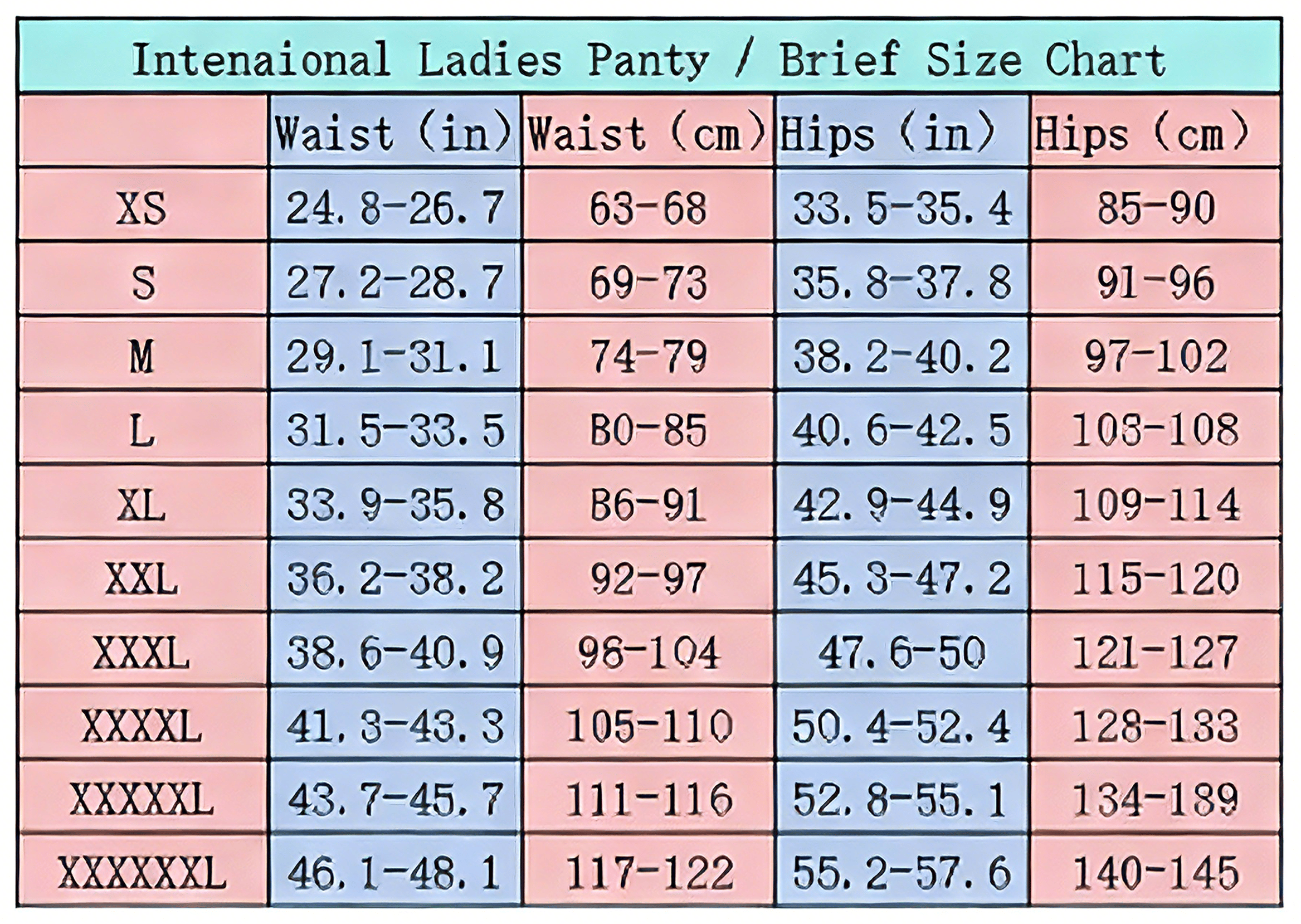Select the 91-96 hips cm cell

tap(1155, 283)
